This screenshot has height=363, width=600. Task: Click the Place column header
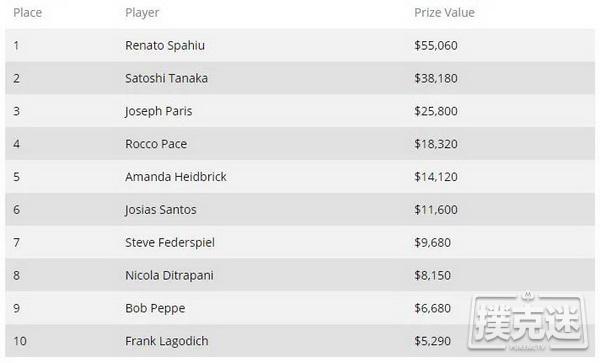point(28,13)
